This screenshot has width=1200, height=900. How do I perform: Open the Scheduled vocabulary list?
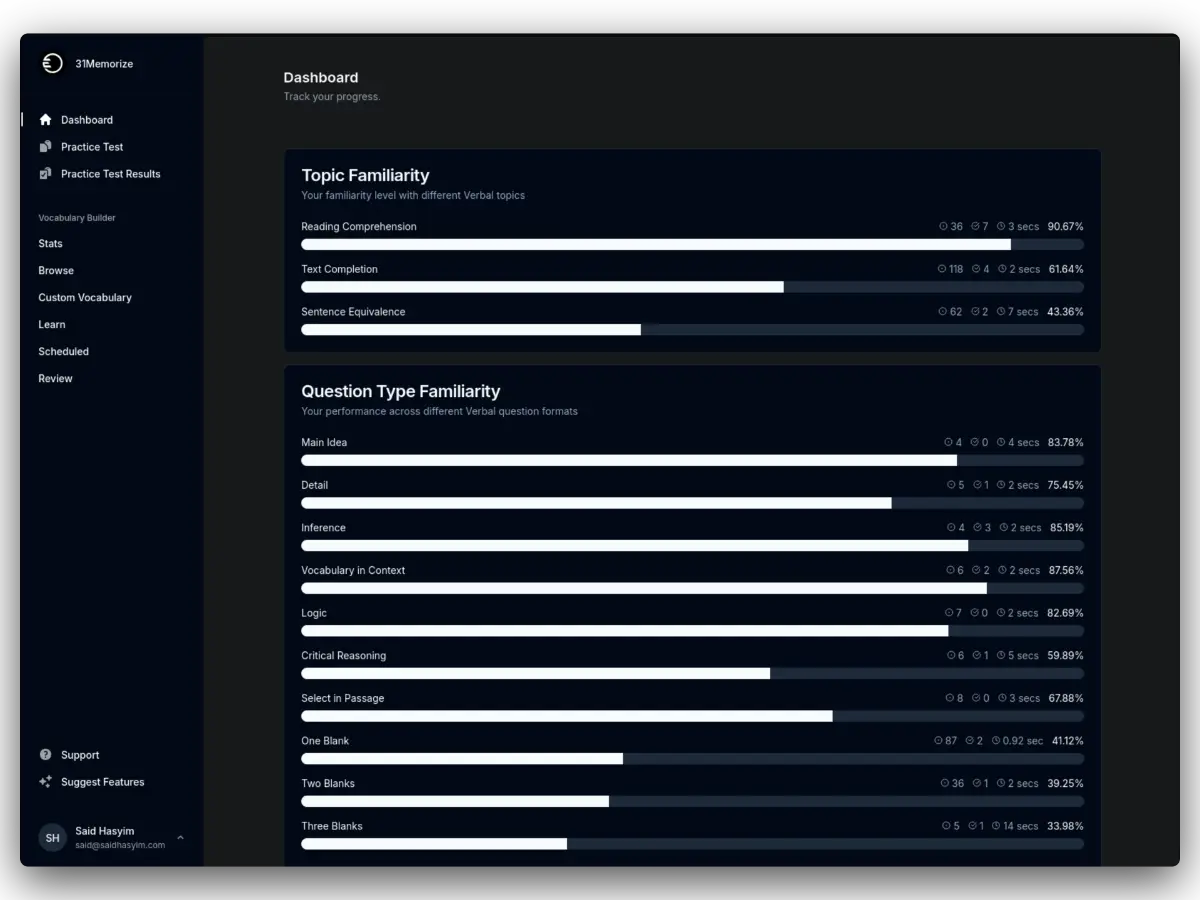click(x=63, y=352)
